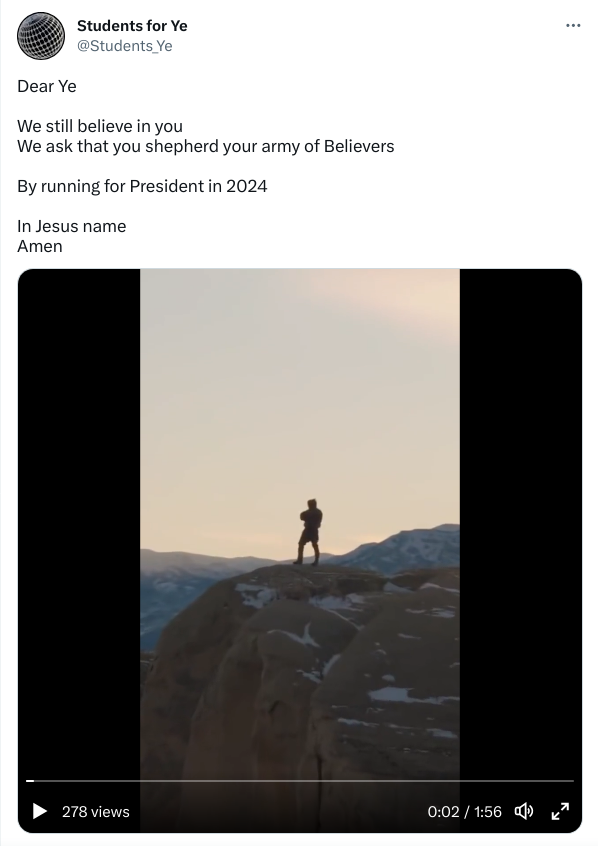Click the silhouetted figure in the video
The width and height of the screenshot is (598, 846).
coord(310,532)
